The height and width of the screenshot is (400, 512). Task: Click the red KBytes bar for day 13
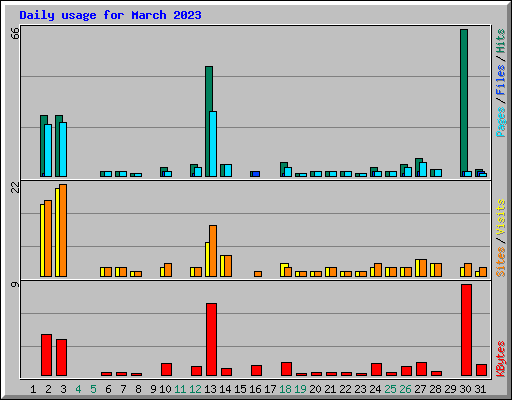(x=211, y=339)
